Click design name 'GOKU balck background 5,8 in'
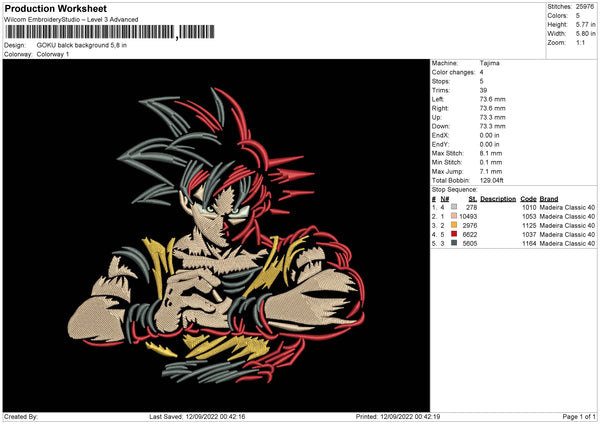 tap(82, 45)
